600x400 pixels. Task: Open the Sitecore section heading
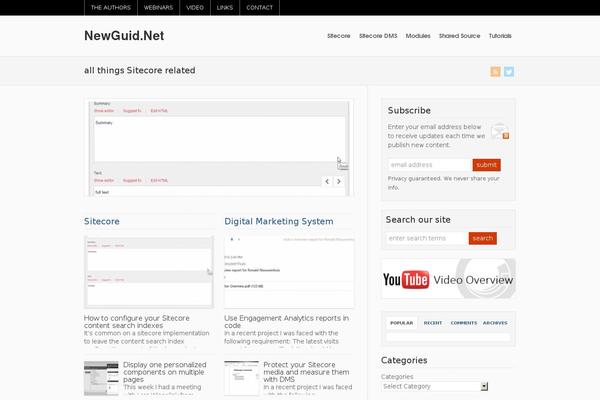[x=102, y=221]
